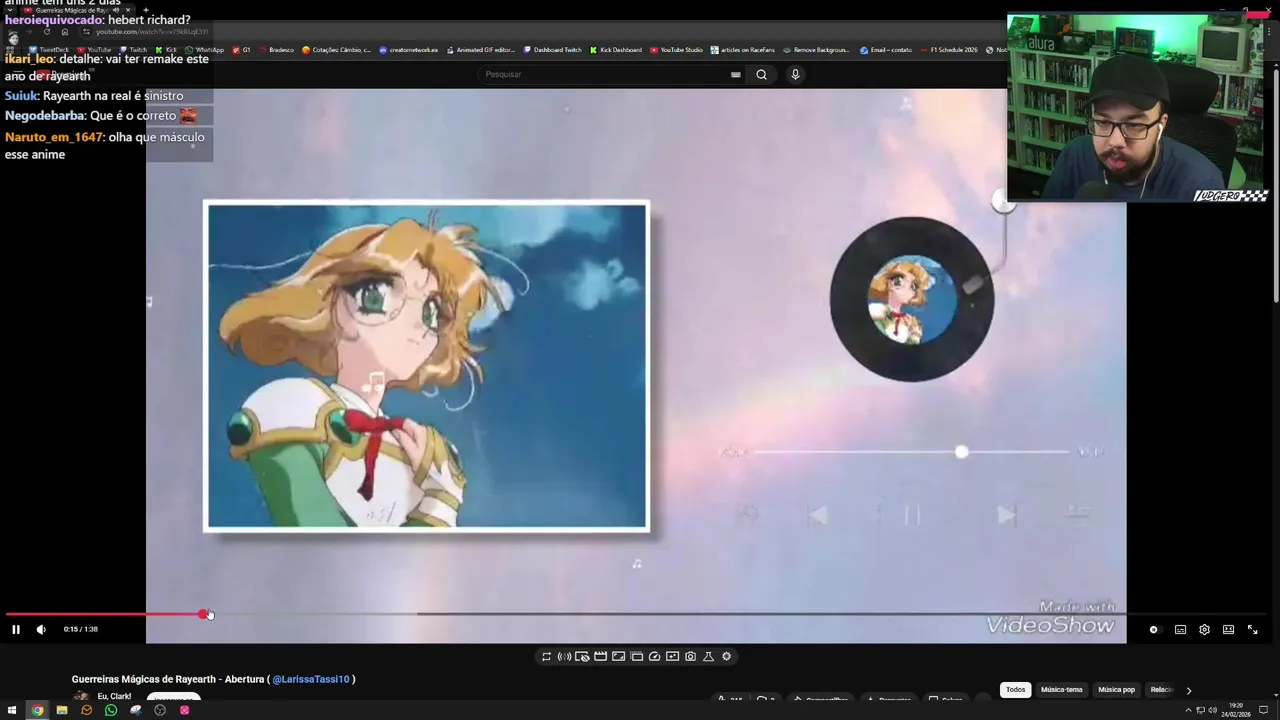Viewport: 1280px width, 720px height.
Task: Open the F1 Schedule 2026 bookmark
Action: 948,50
